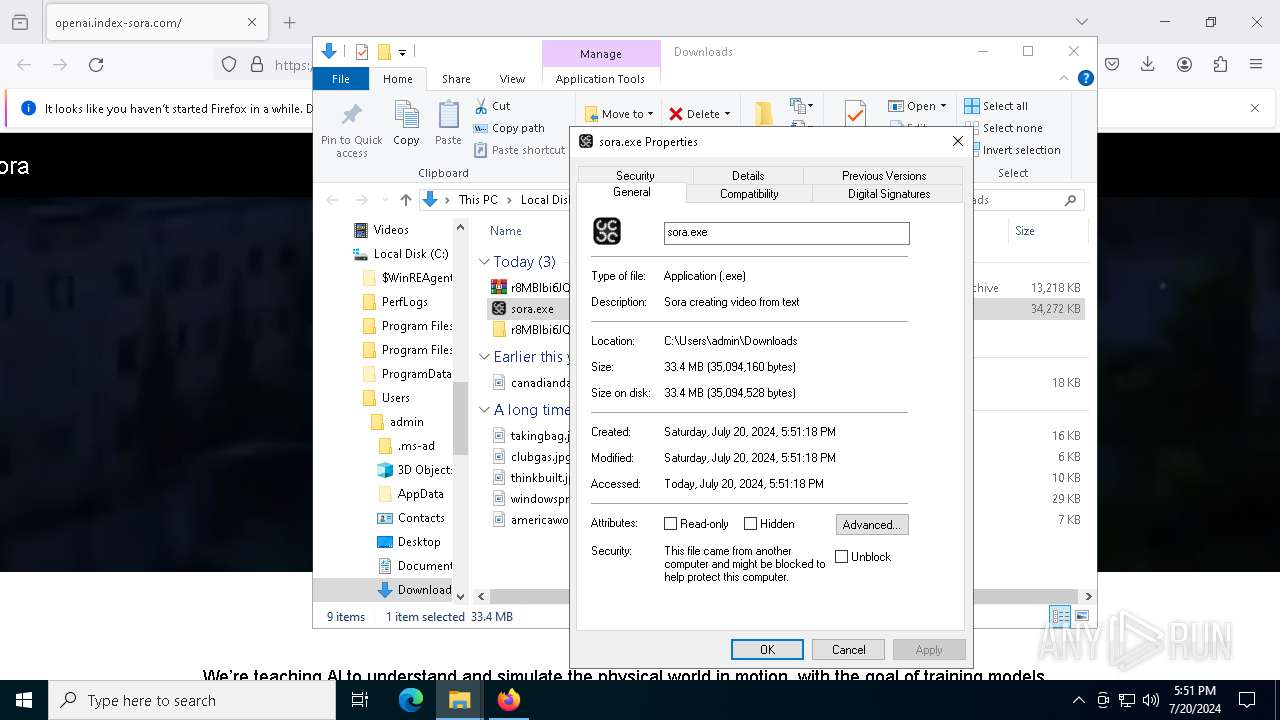Screen dimensions: 1280x720
Task: Select Desktop in navigation tree
Action: [x=418, y=542]
